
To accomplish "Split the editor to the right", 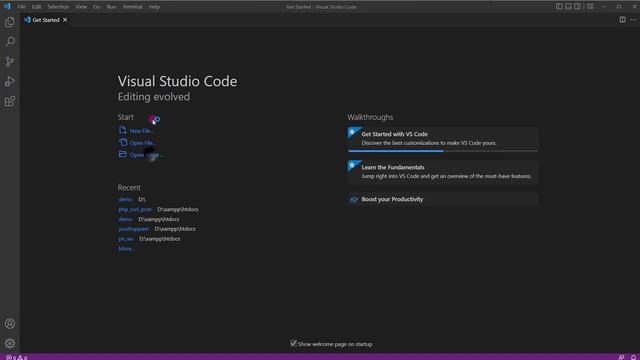I will pos(622,20).
